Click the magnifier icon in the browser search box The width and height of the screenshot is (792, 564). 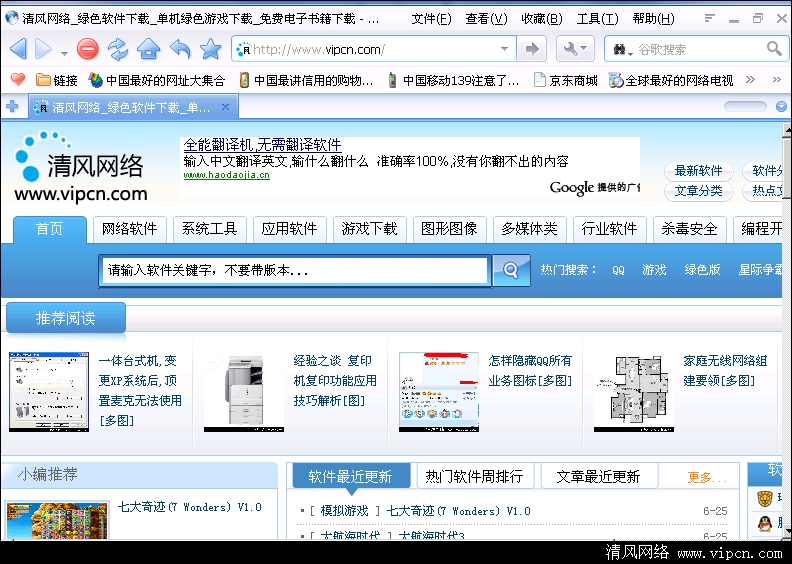(774, 48)
